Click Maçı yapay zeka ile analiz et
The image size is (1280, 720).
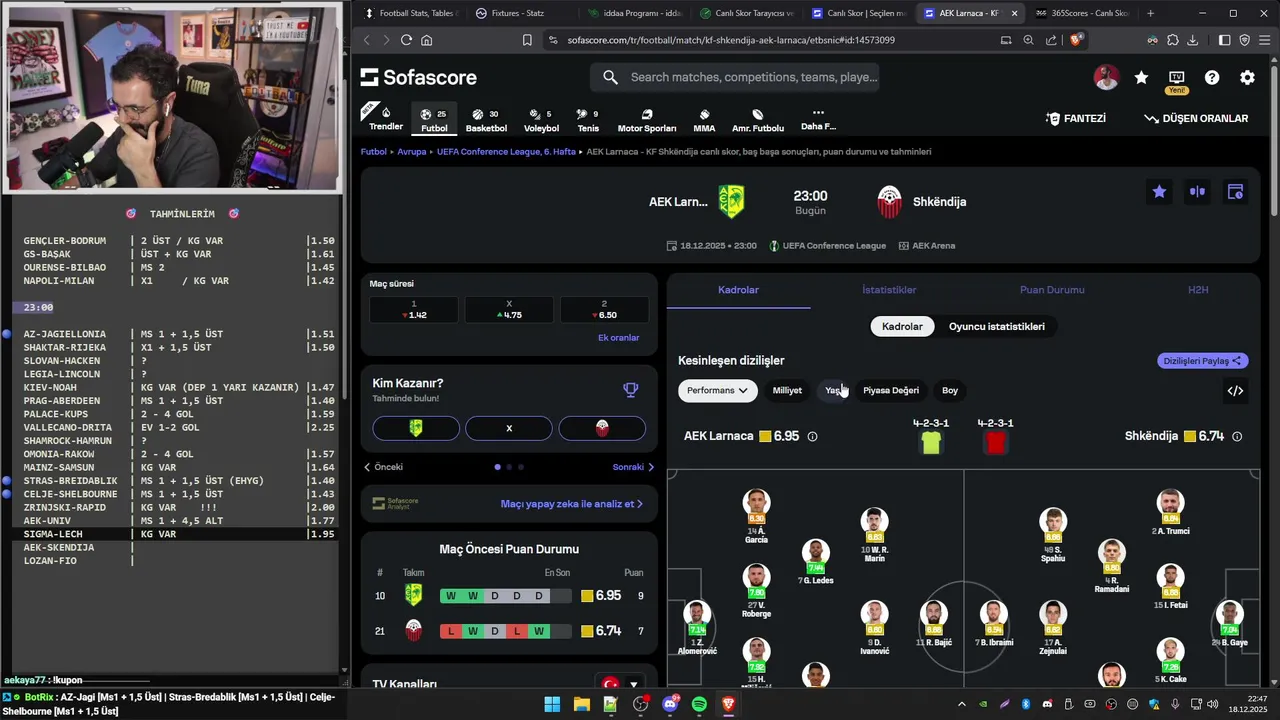click(x=572, y=504)
